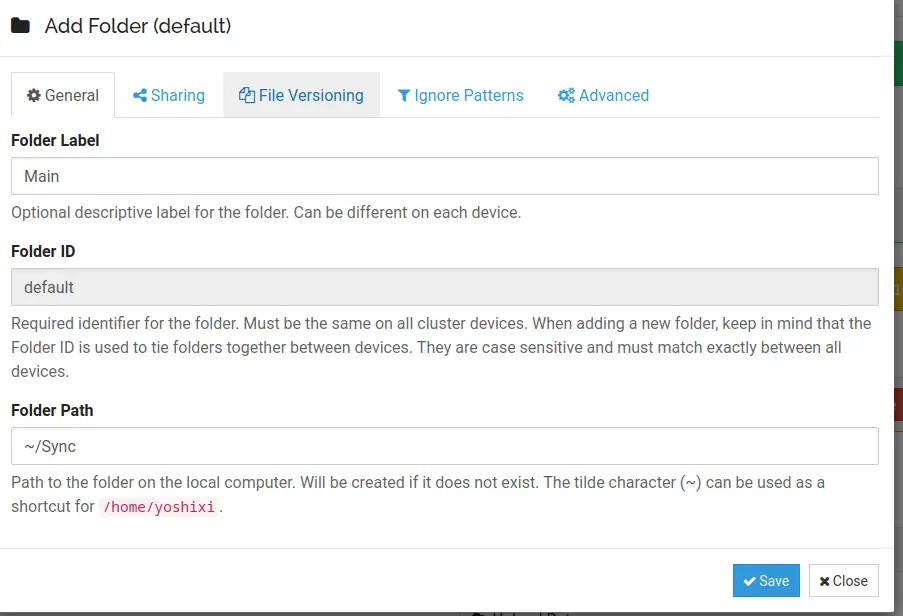The image size is (903, 616).
Task: Click the folder icon in the dialog header
Action: coord(20,26)
